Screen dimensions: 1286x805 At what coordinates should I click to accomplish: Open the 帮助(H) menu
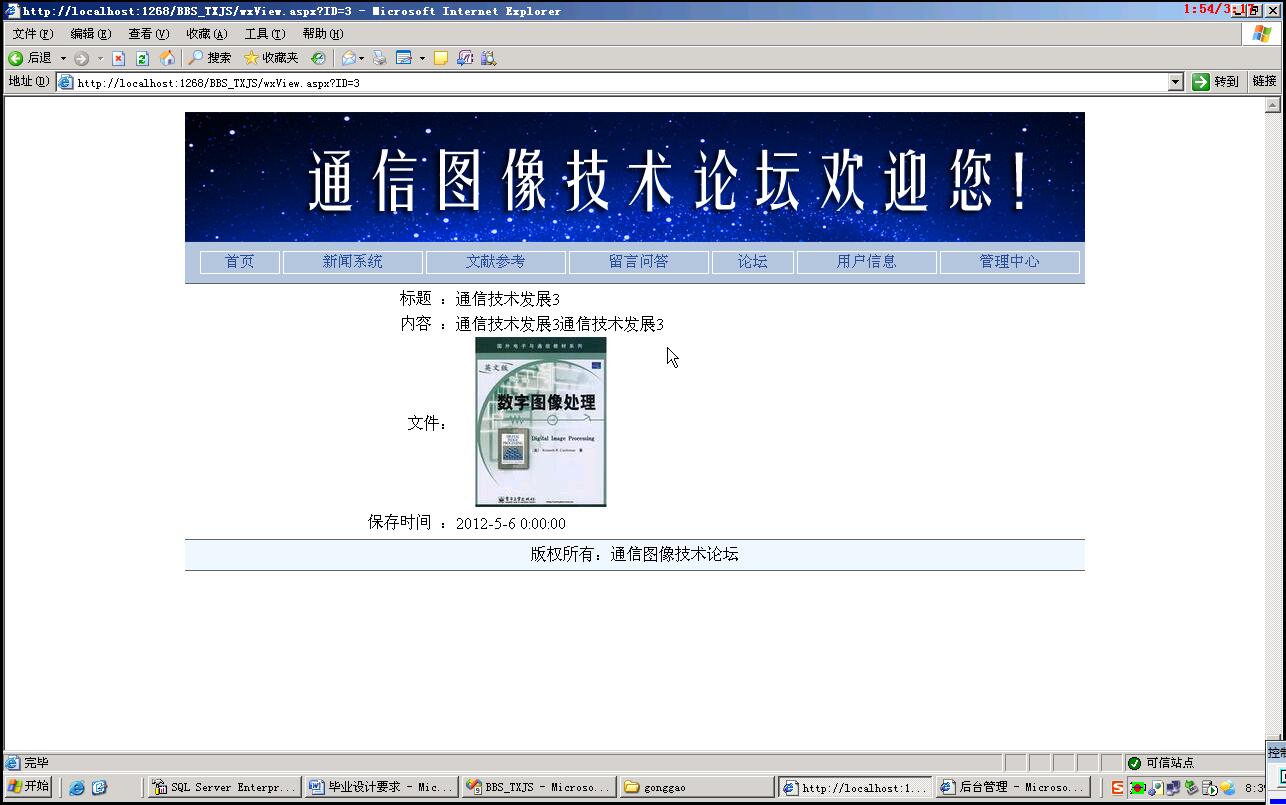coord(322,34)
